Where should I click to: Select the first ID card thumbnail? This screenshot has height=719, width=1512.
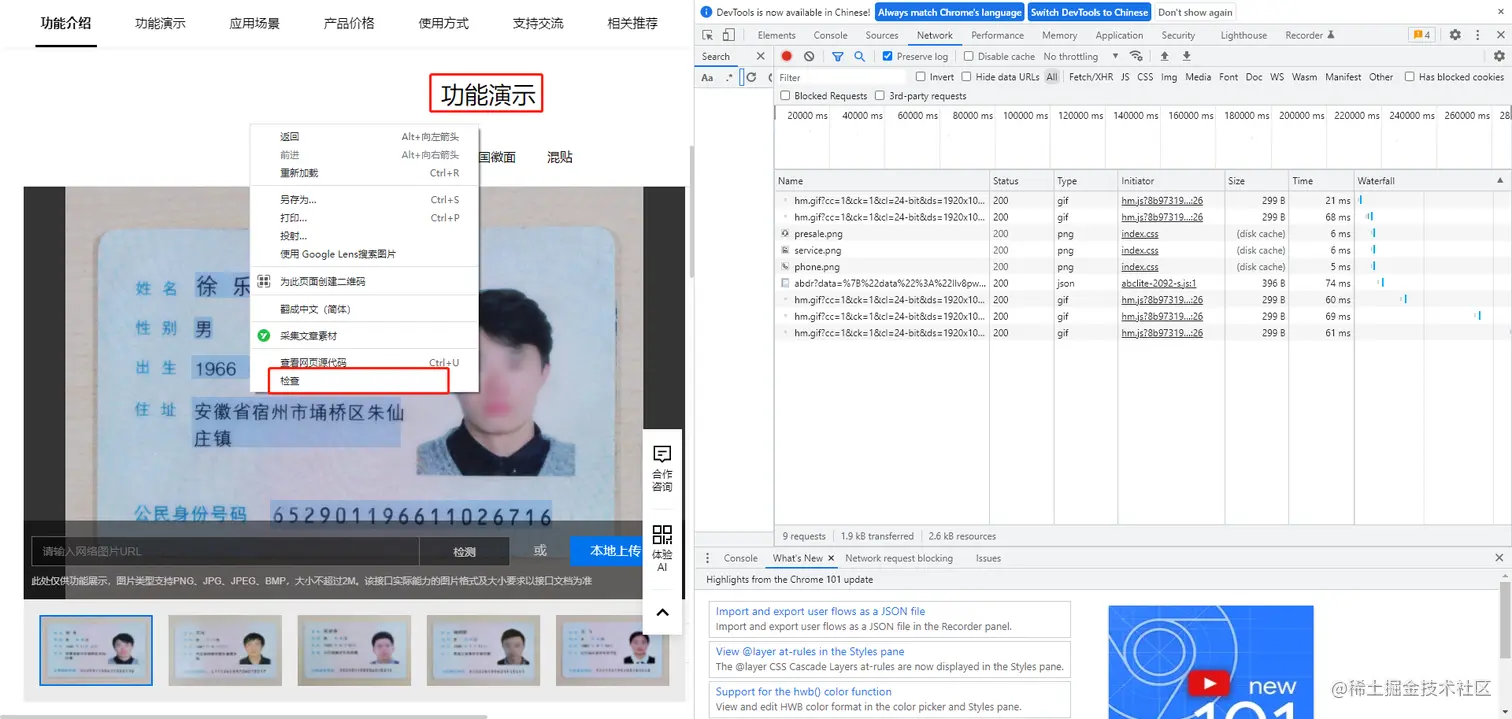tap(96, 650)
